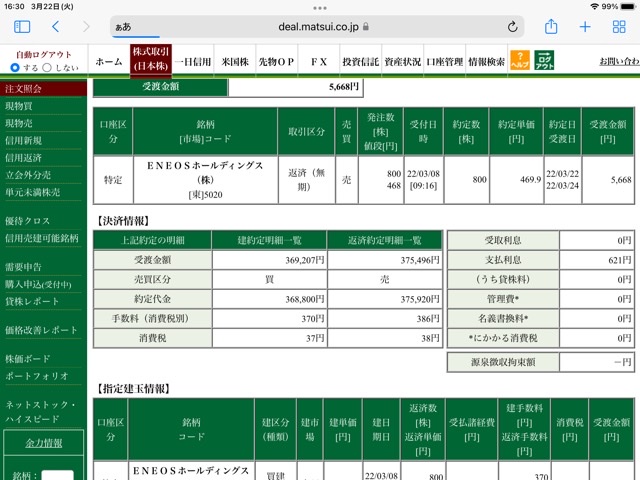Select the しない auto-logout radio button

[x=47, y=67]
